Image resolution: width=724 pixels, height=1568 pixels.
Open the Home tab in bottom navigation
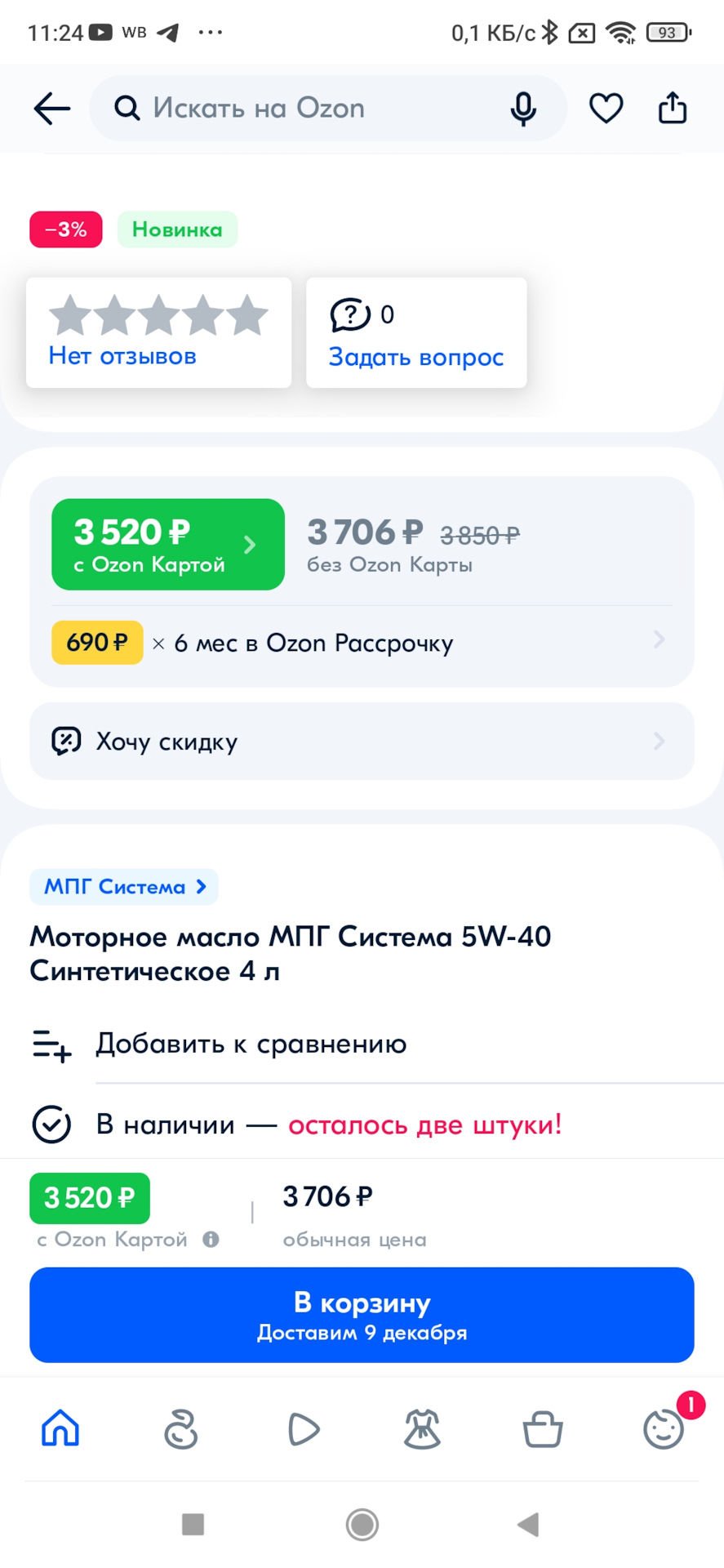(x=60, y=1429)
